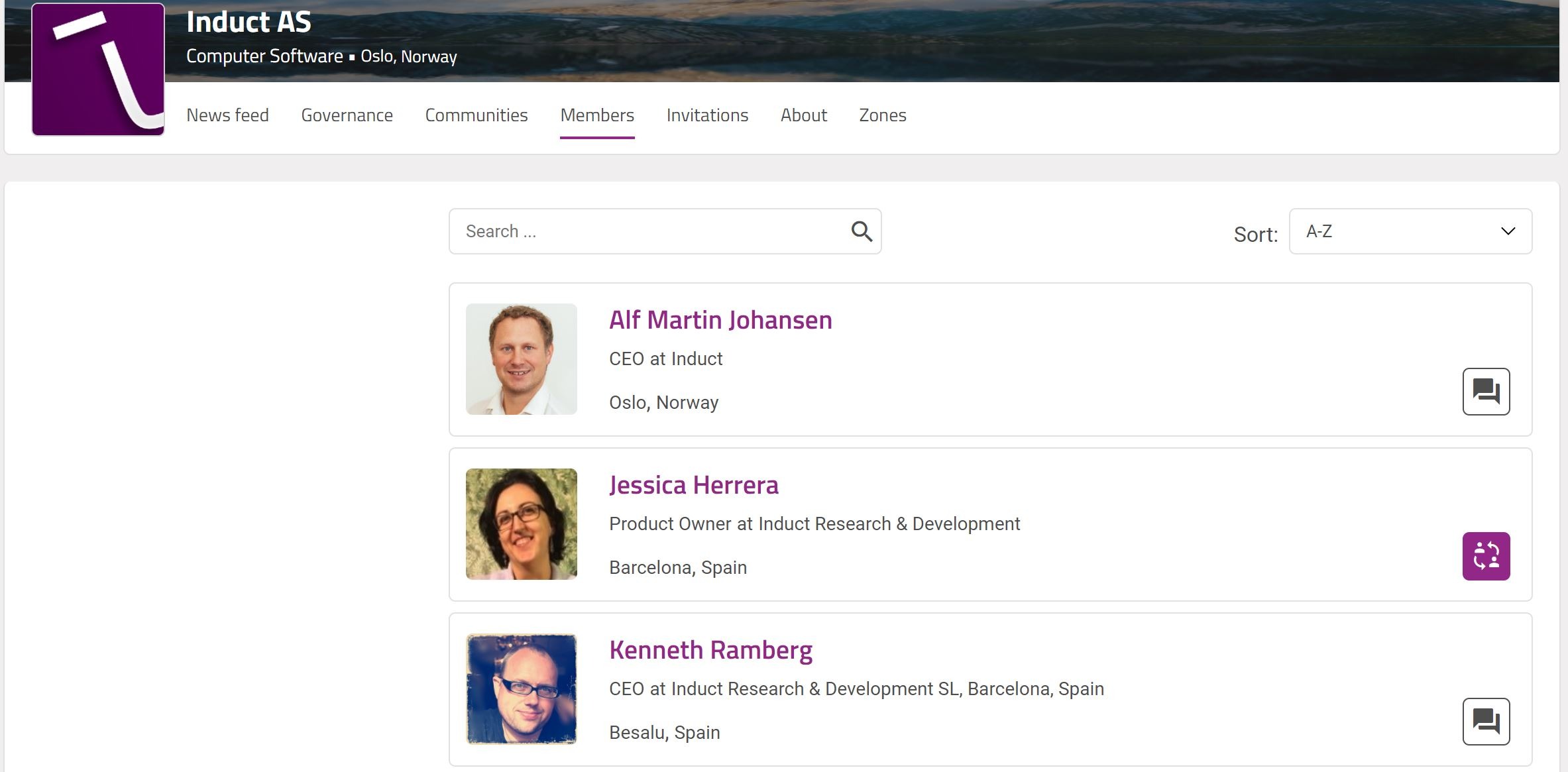Select the Members tab

pos(597,115)
